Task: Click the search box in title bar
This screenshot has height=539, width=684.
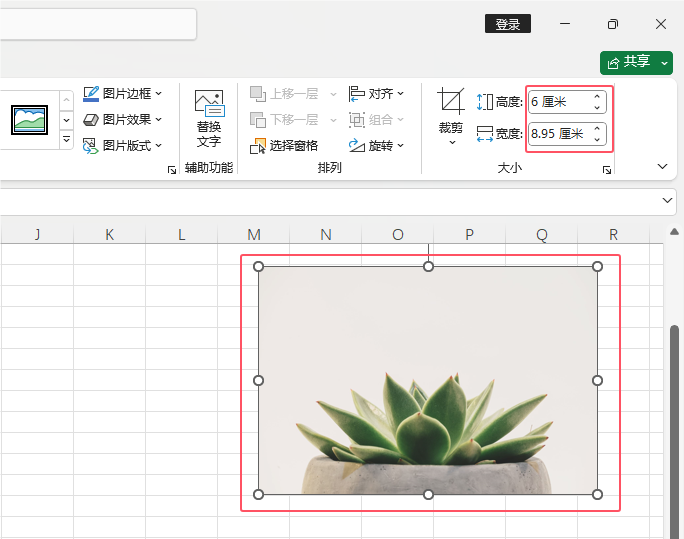Action: pyautogui.click(x=98, y=24)
